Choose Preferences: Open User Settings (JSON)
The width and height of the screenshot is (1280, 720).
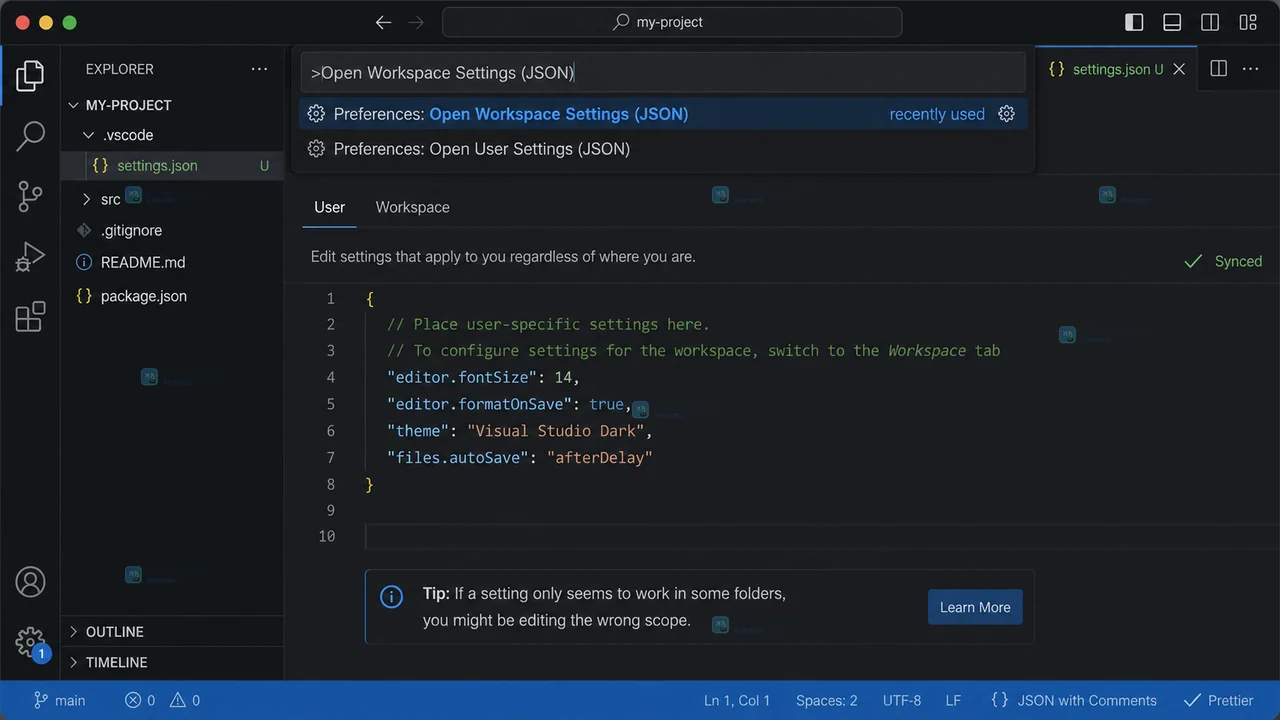[x=664, y=149]
